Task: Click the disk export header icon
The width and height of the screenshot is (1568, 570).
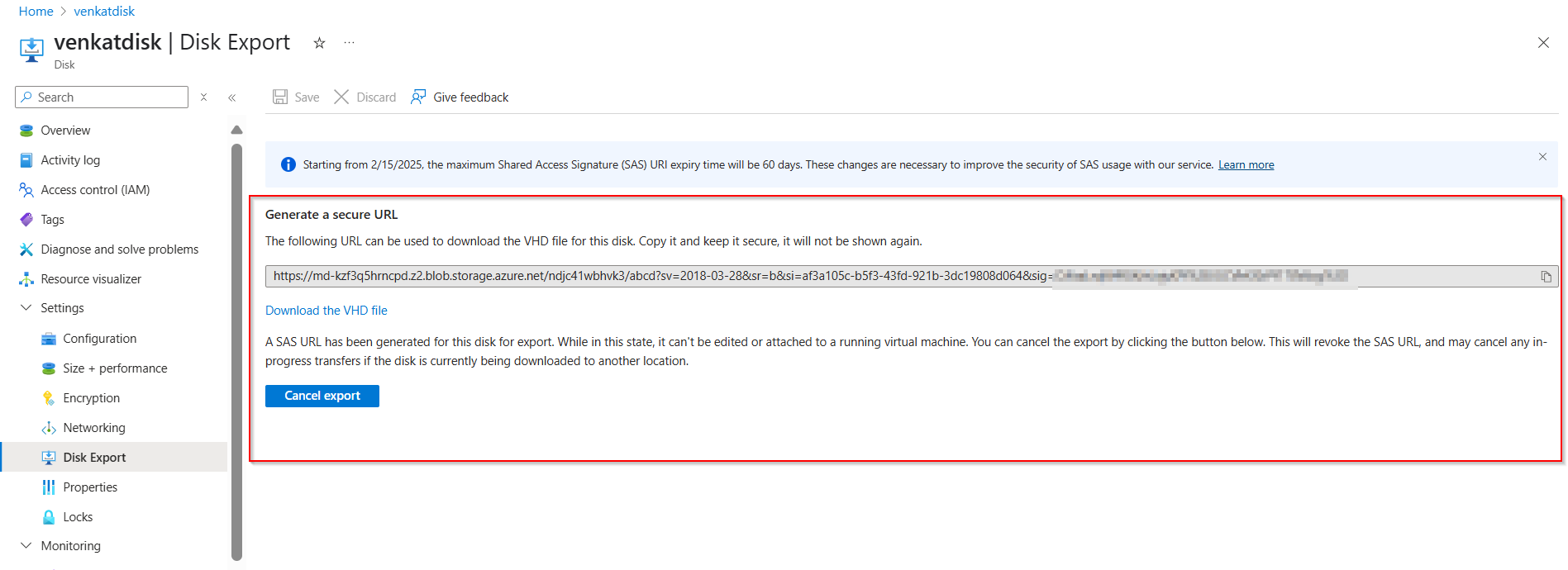Action: coord(31,50)
